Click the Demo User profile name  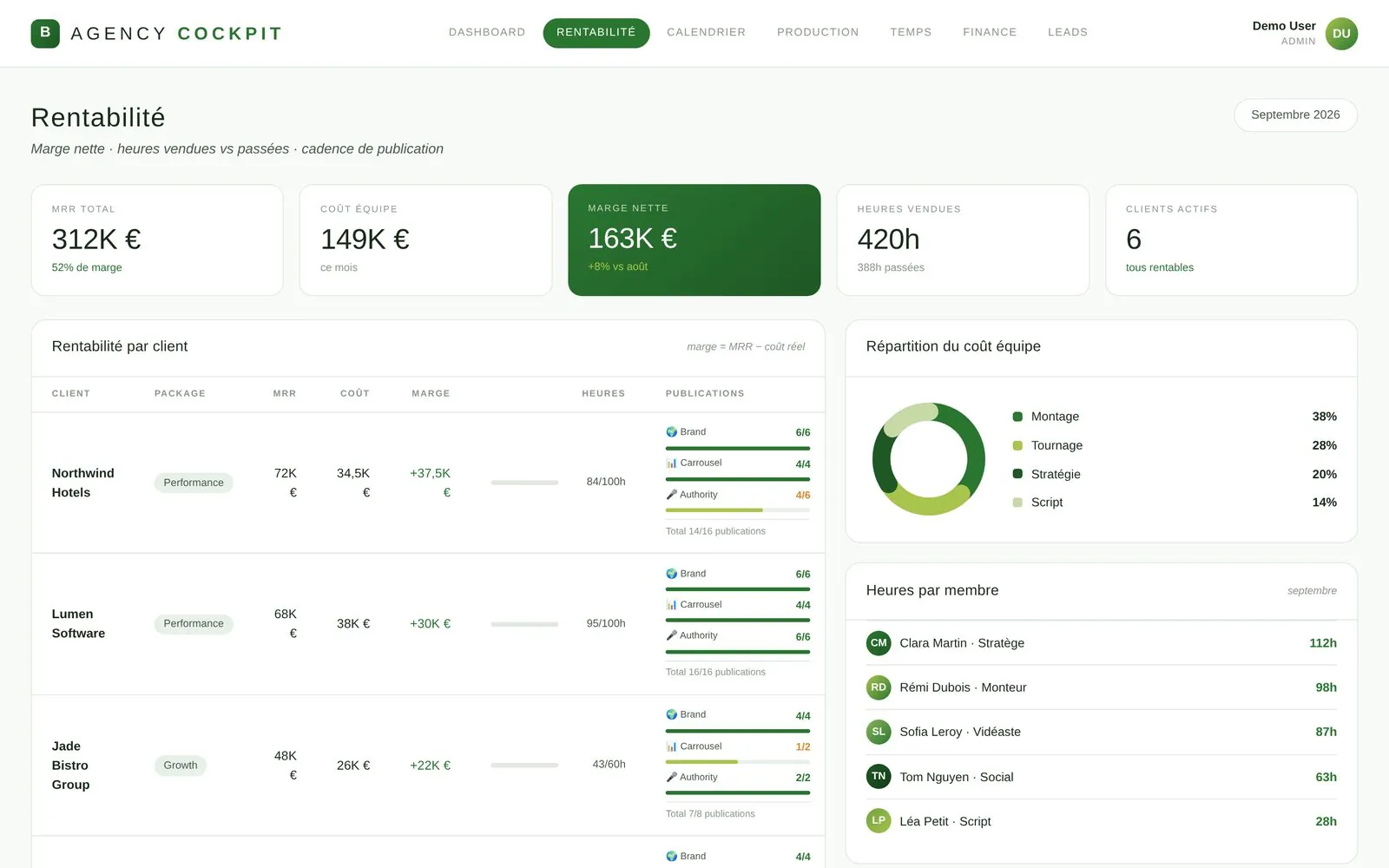(x=1284, y=26)
